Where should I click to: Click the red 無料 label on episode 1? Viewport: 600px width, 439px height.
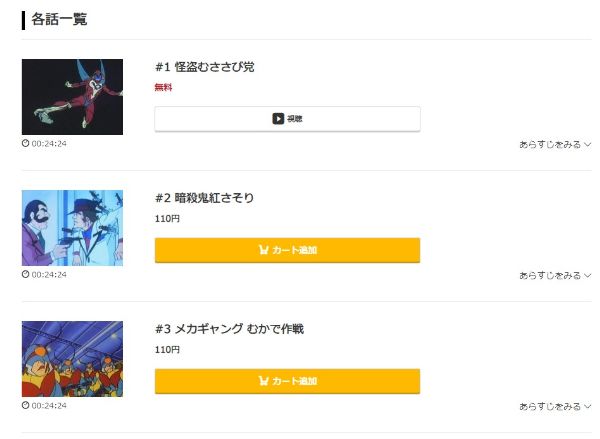[x=163, y=88]
